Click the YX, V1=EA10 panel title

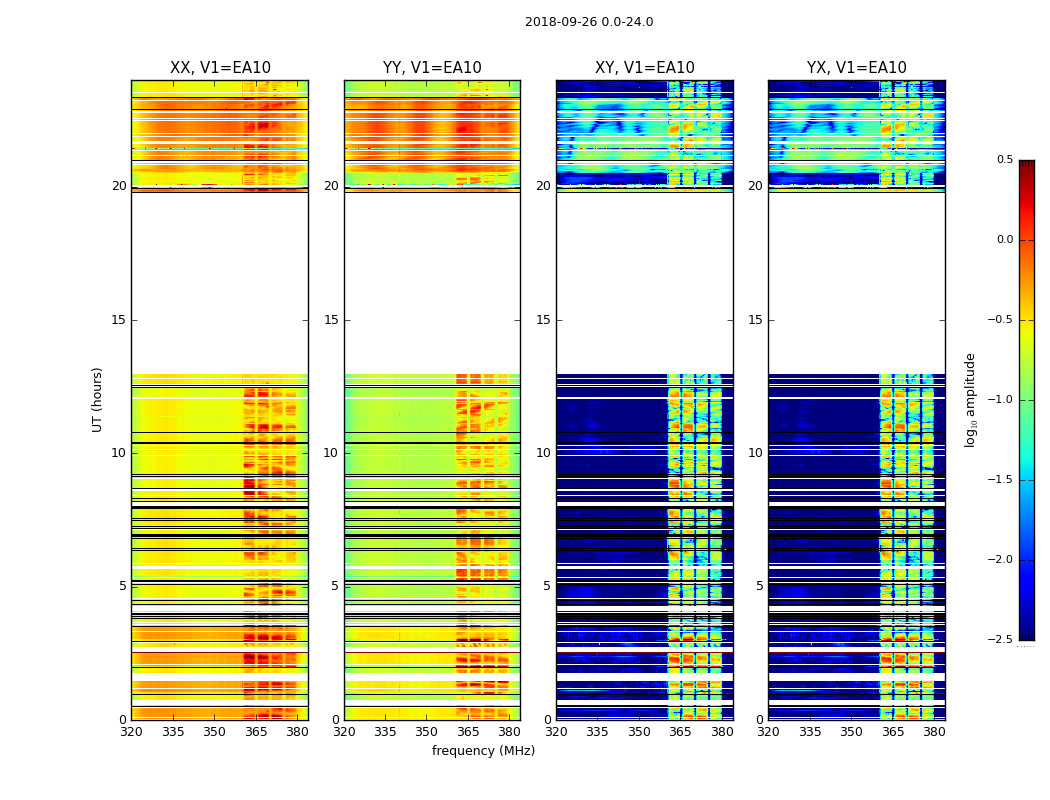pos(856,68)
